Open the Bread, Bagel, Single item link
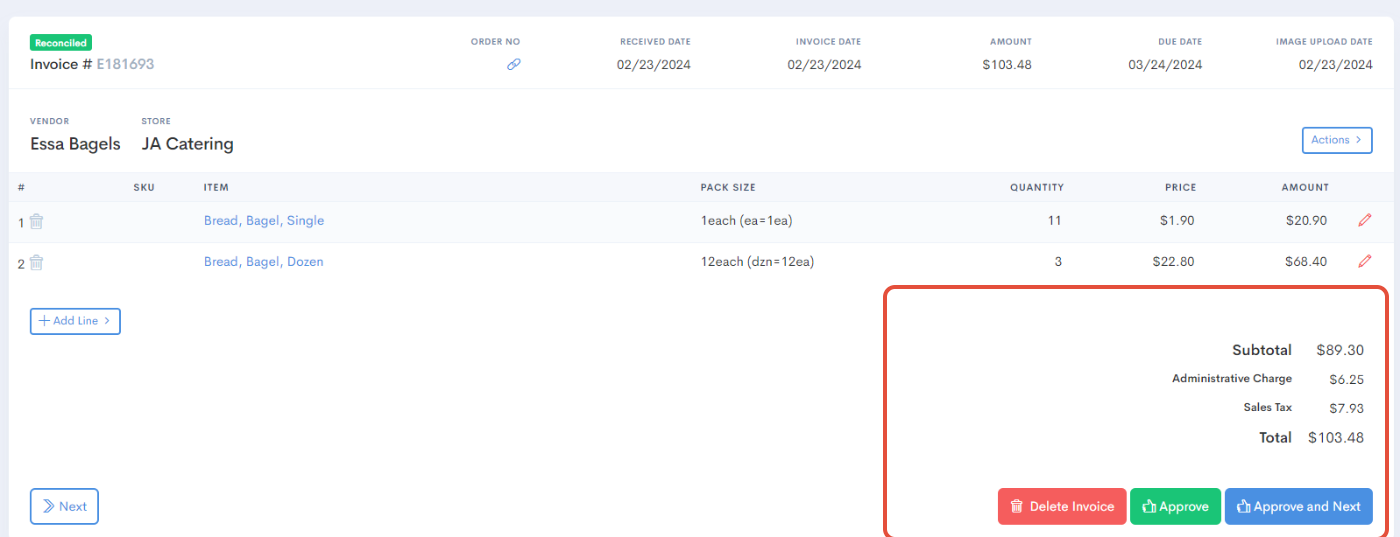Image resolution: width=1400 pixels, height=537 pixels. tap(264, 220)
